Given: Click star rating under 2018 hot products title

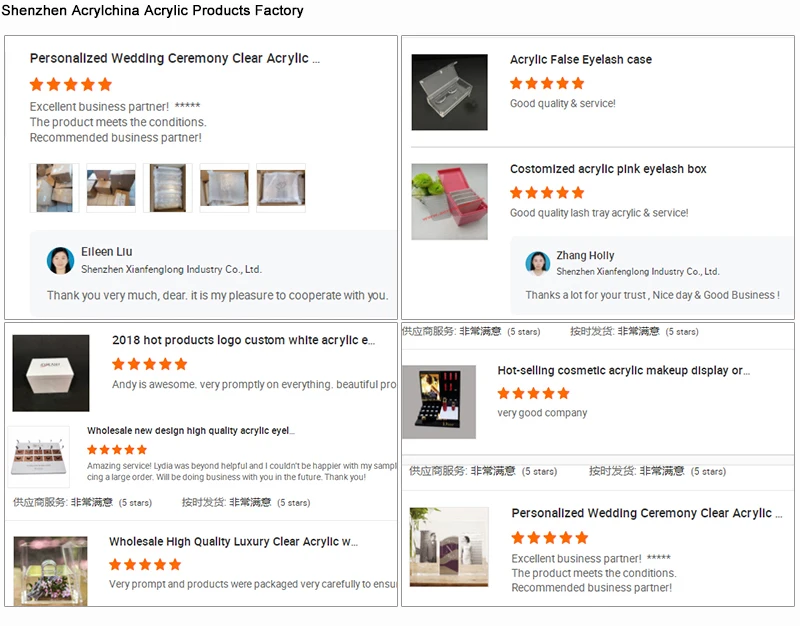Looking at the screenshot, I should click(x=149, y=365).
